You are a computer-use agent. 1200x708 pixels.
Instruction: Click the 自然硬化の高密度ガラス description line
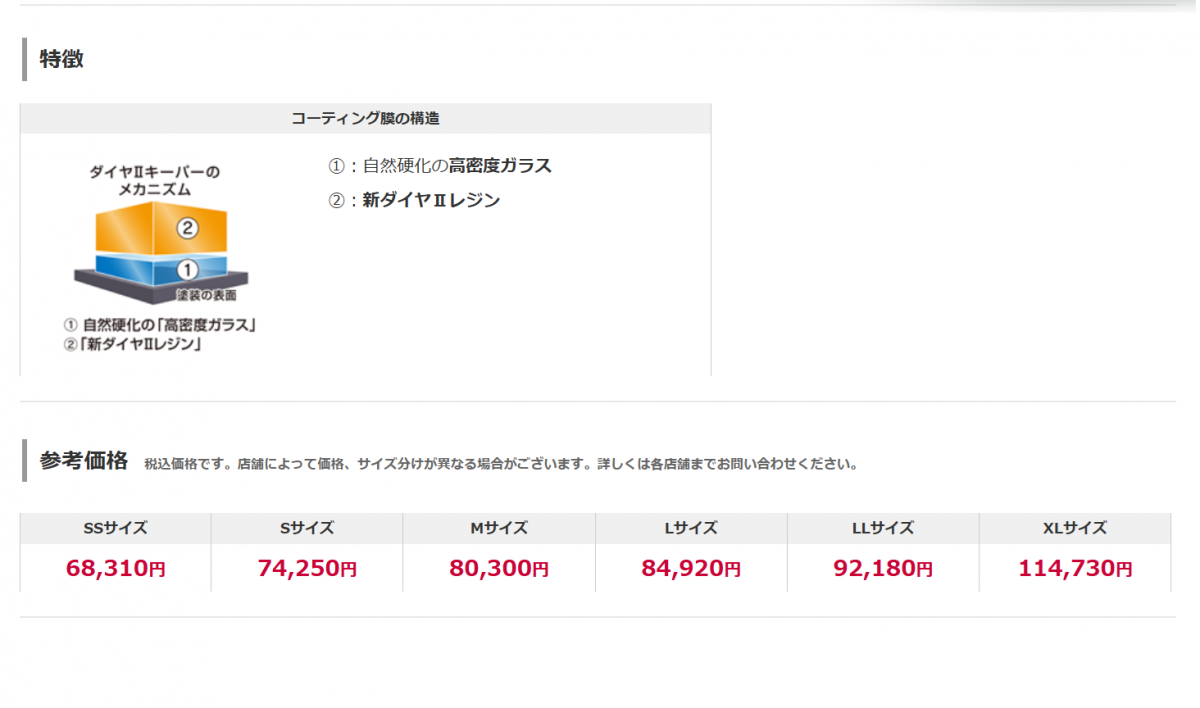coord(440,166)
